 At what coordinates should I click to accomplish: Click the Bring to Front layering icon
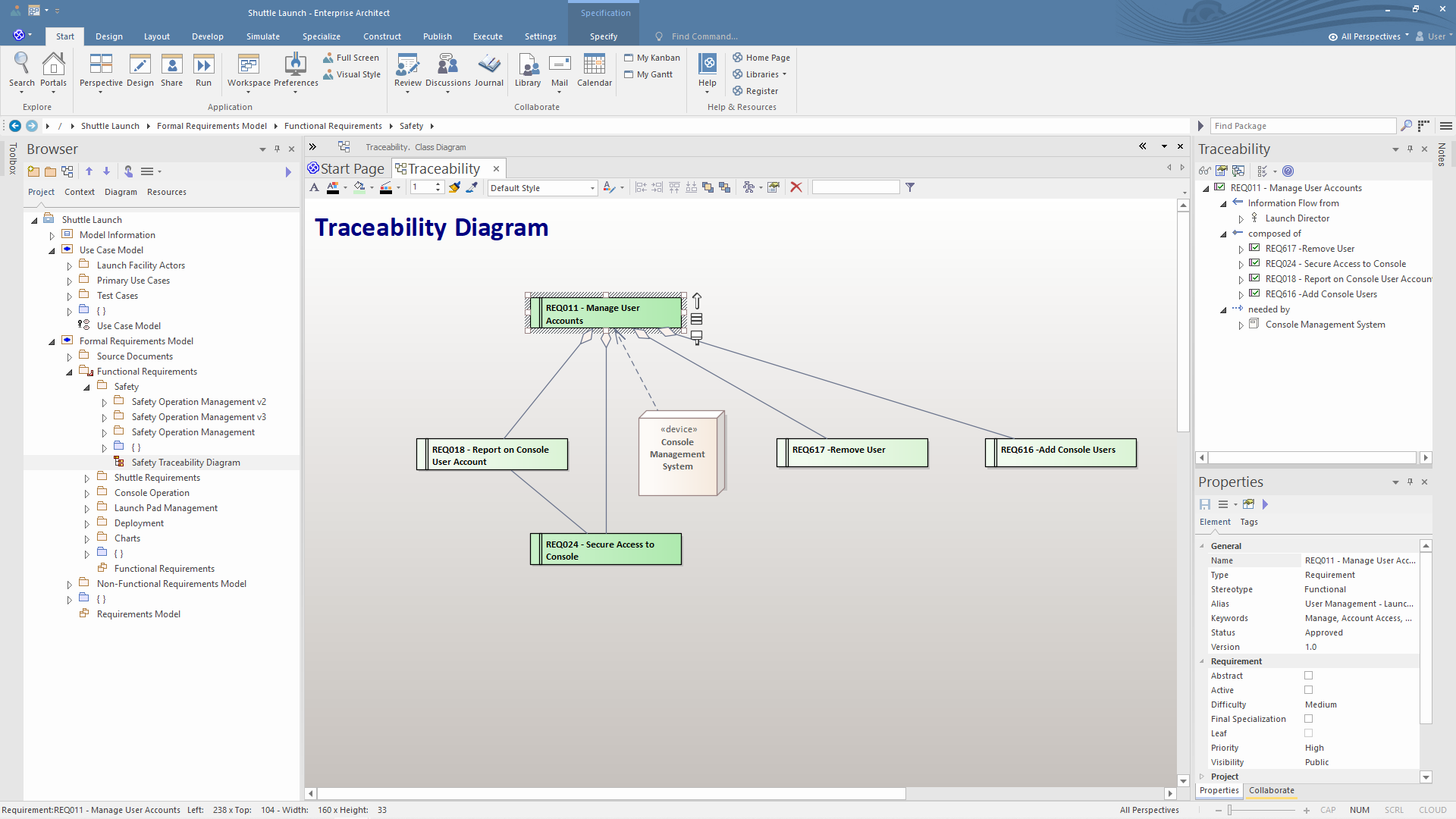click(x=708, y=187)
